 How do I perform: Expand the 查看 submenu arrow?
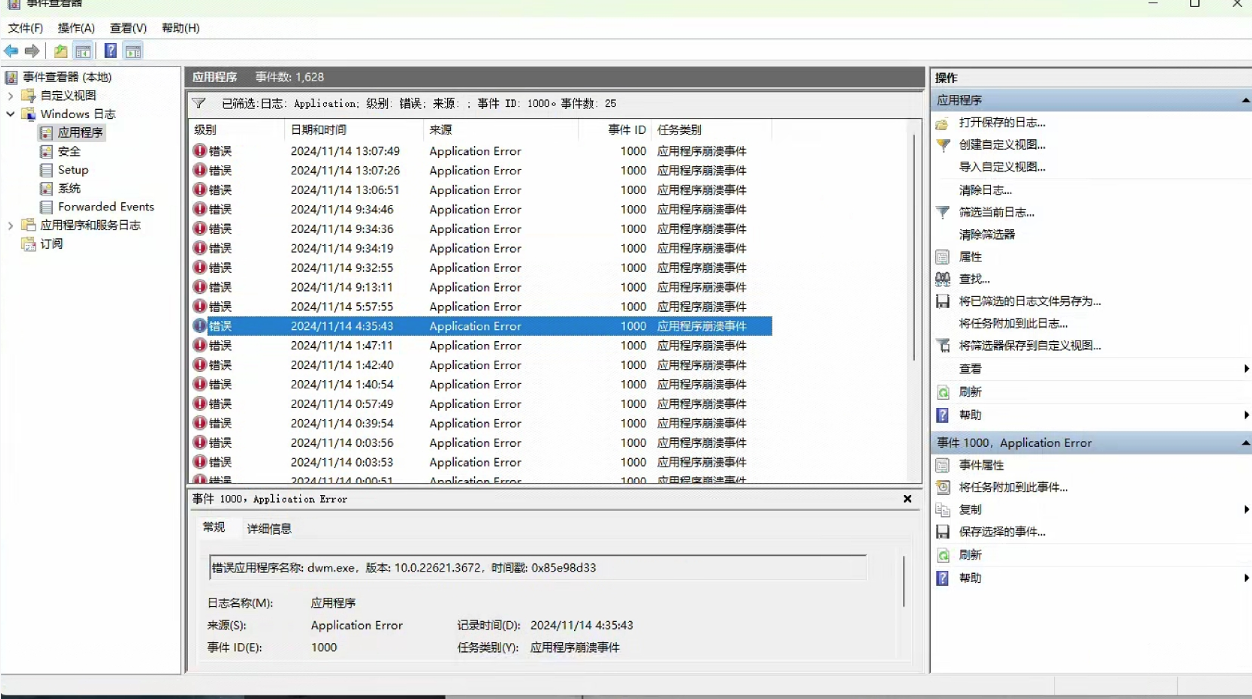[x=1246, y=369]
